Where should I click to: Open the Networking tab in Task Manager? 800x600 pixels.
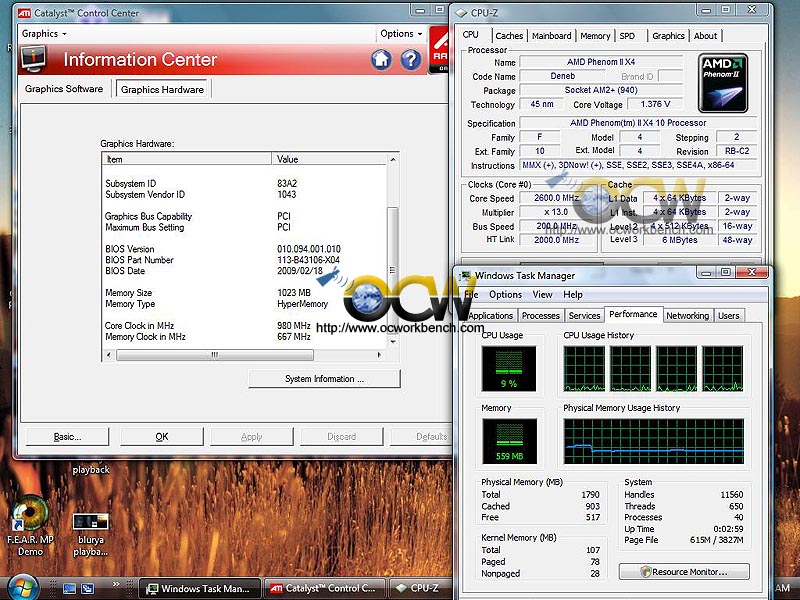pos(687,316)
